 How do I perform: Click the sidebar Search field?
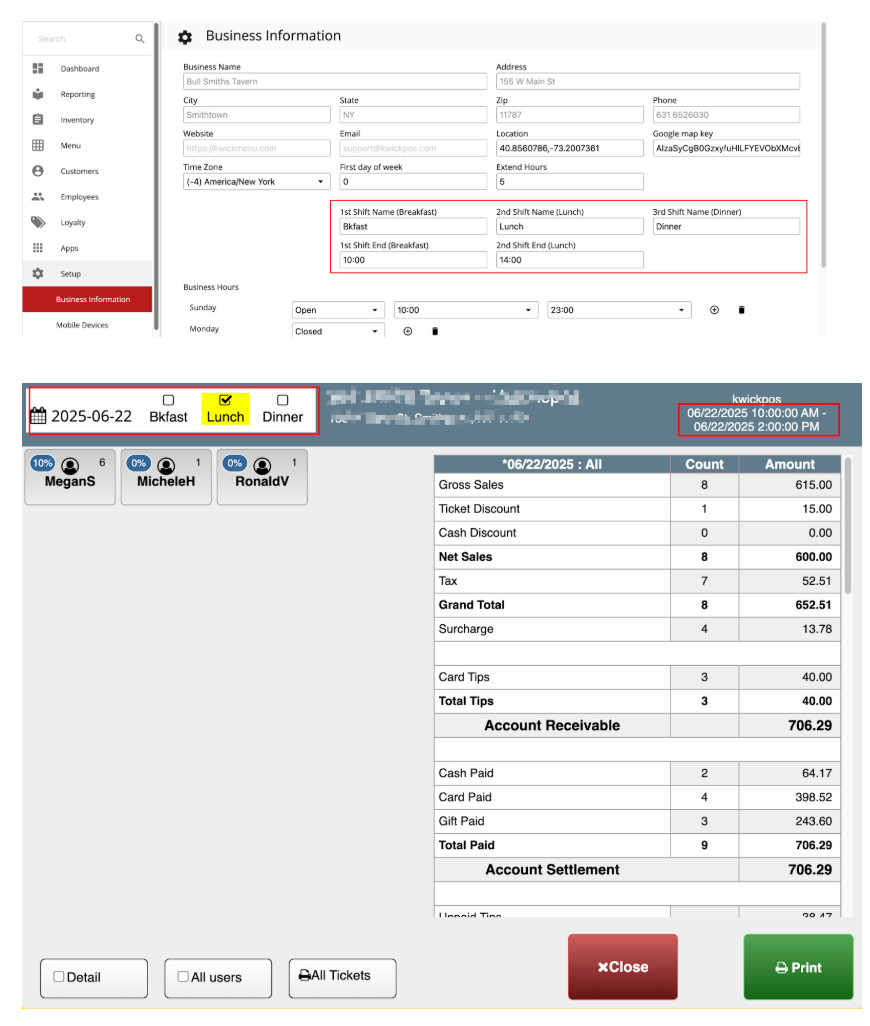80,39
